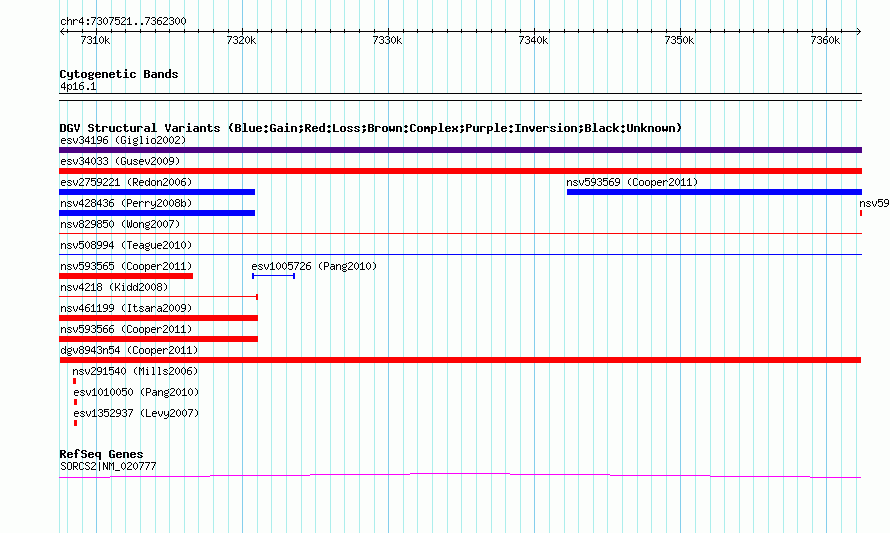
Task: Click the thin red line under nsv829850
Action: tap(460, 233)
